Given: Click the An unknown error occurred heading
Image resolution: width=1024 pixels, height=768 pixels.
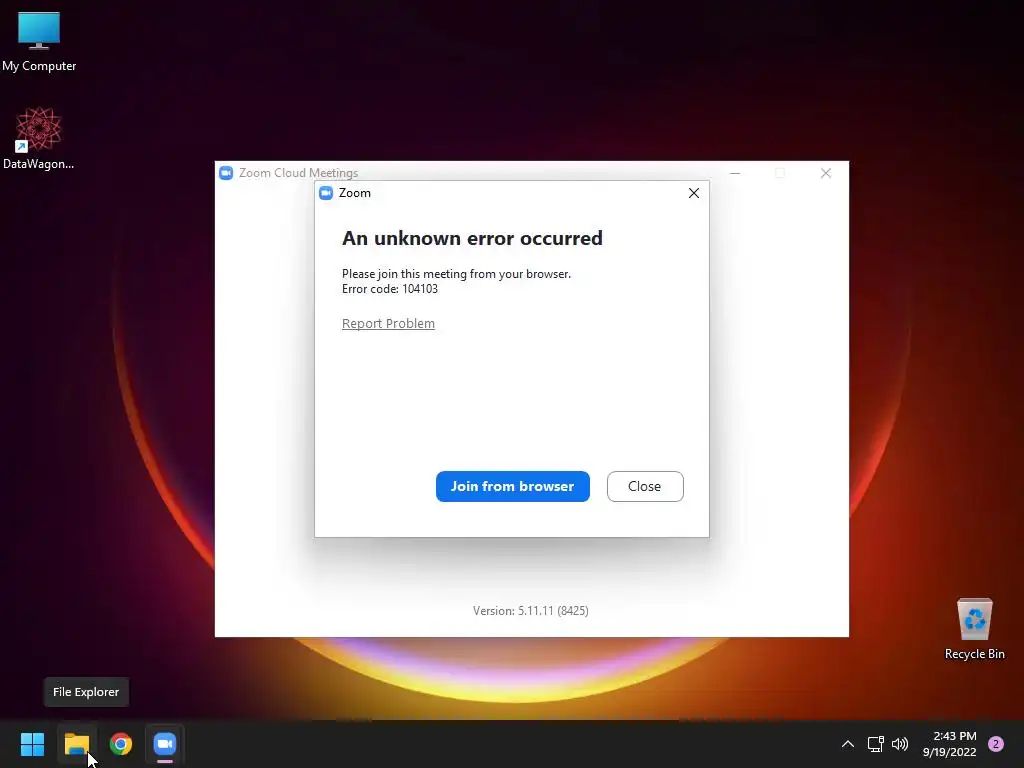Looking at the screenshot, I should pos(472,238).
